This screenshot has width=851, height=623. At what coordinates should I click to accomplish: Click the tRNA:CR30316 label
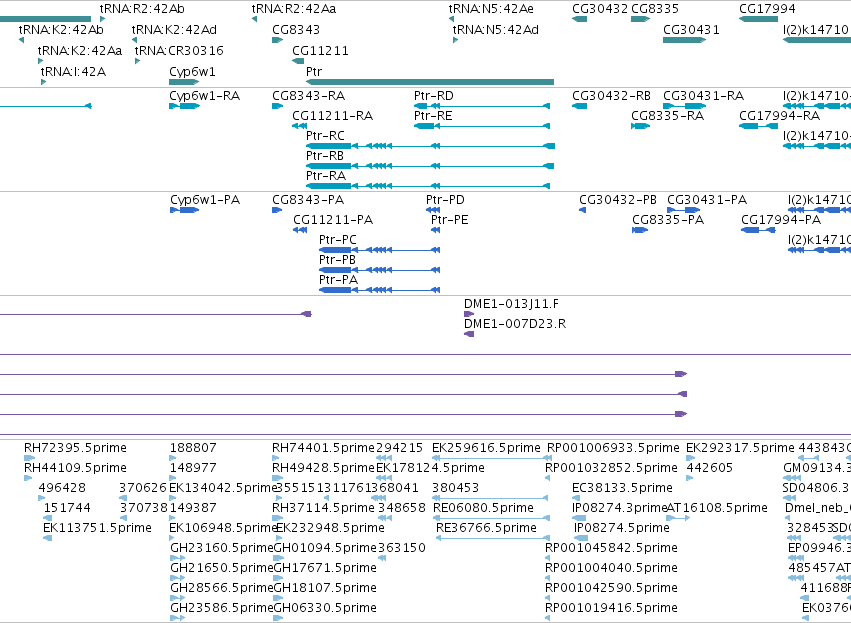(x=179, y=50)
